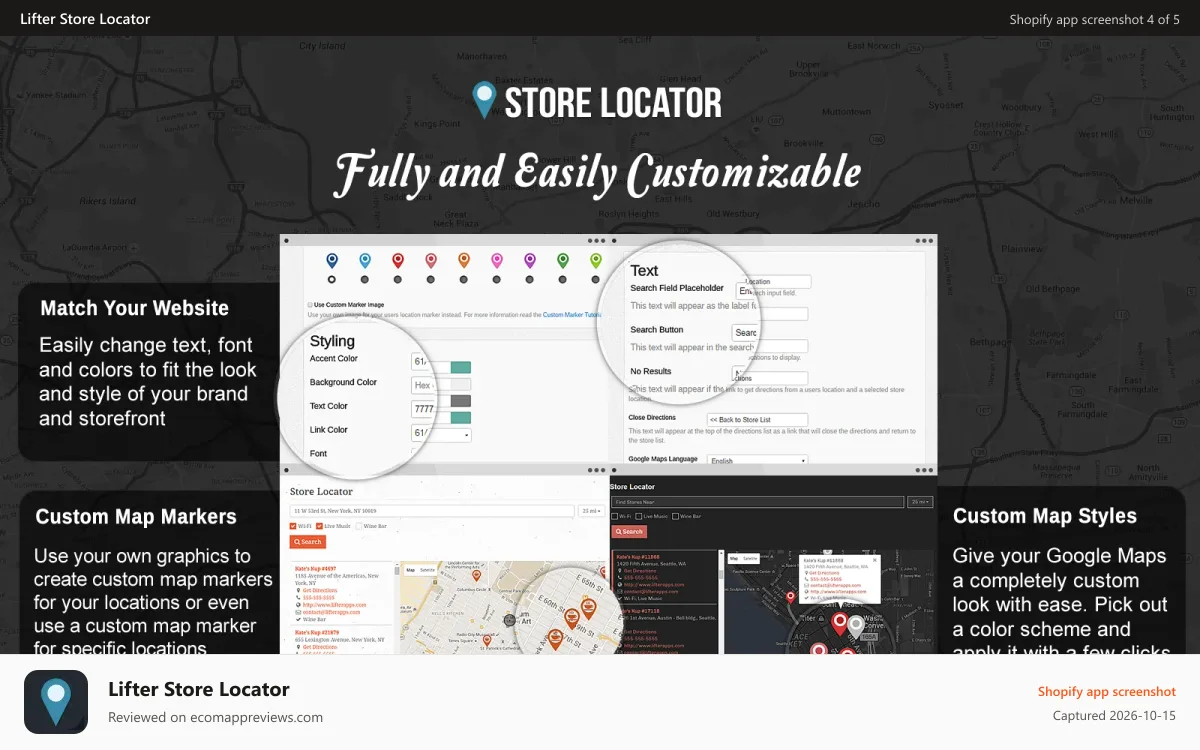1200x750 pixels.
Task: Pick the orange map marker icon
Action: 464,261
